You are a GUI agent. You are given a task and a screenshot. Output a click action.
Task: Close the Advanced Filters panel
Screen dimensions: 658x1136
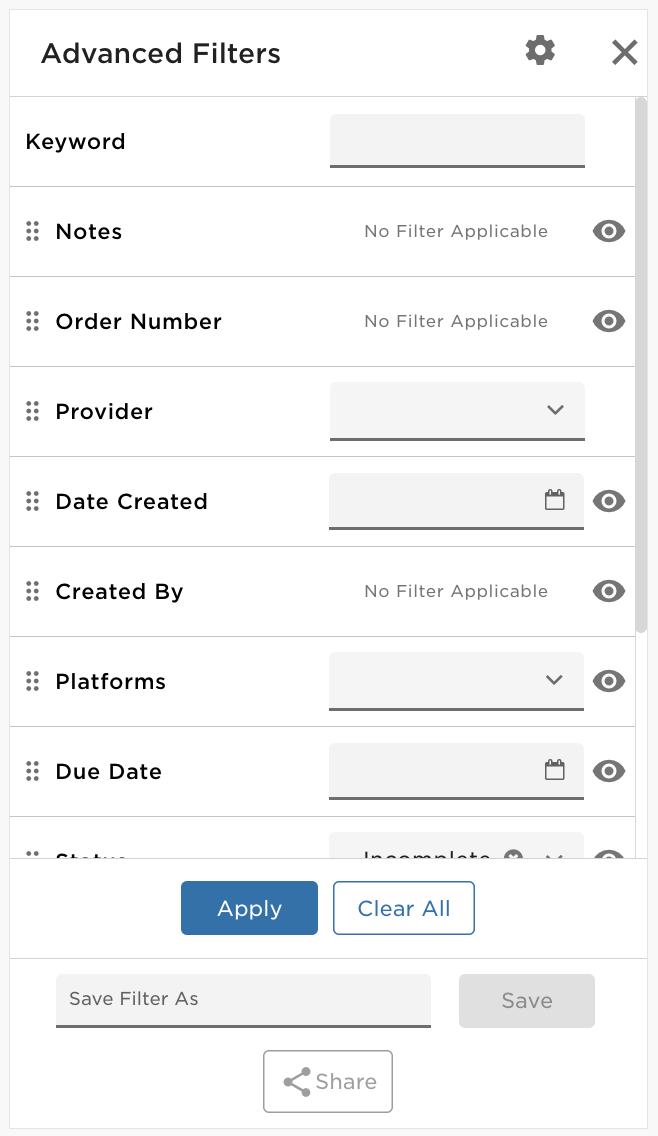624,53
